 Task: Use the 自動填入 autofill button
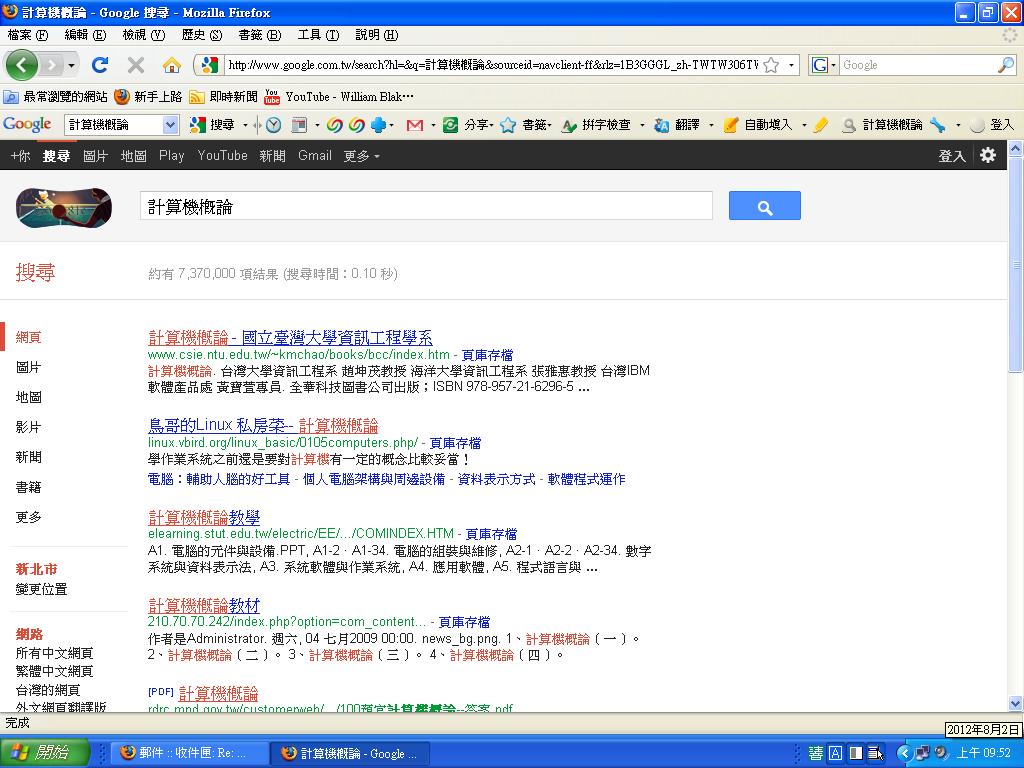tap(758, 125)
